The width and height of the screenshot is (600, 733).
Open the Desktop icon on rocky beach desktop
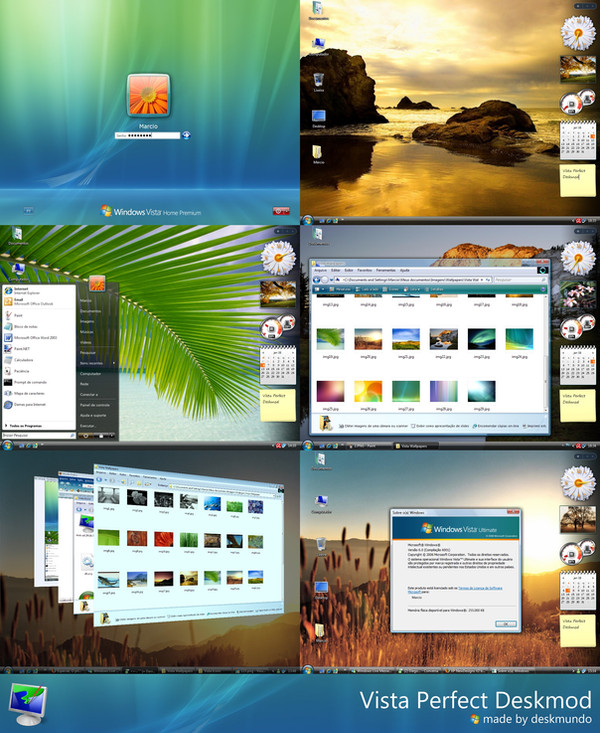click(318, 119)
